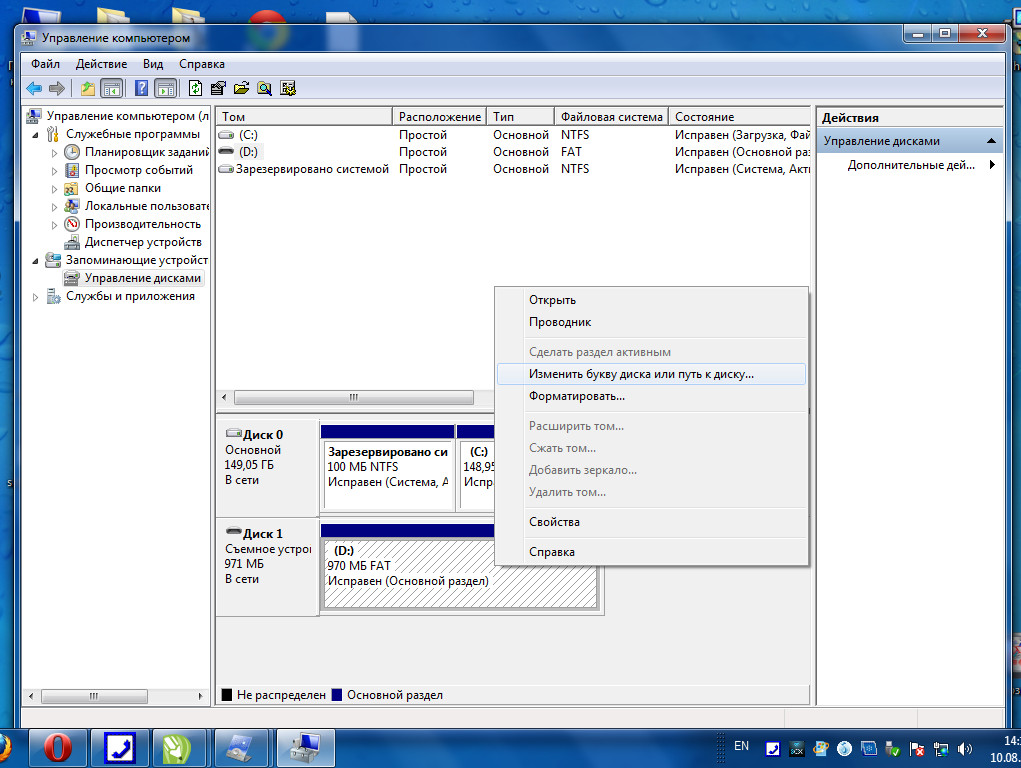Click the Файловая система column header
1021x768 pixels.
[611, 117]
